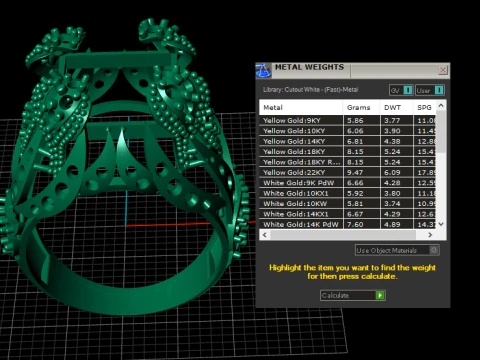Viewport: 480px width, 360px height.
Task: Close the Metal Weights panel
Action: [443, 70]
